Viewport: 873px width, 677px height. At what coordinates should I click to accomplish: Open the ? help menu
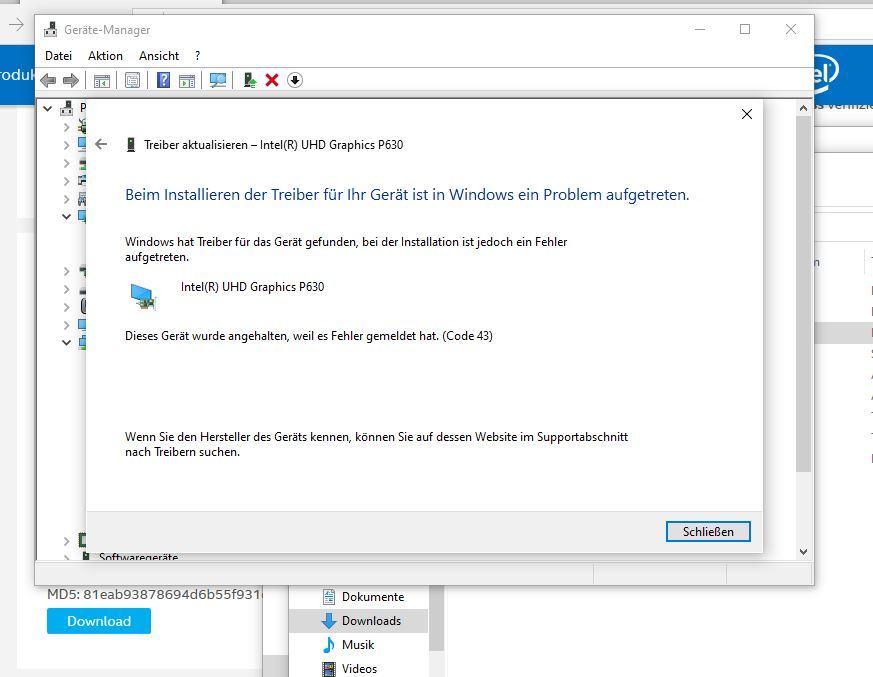(198, 56)
